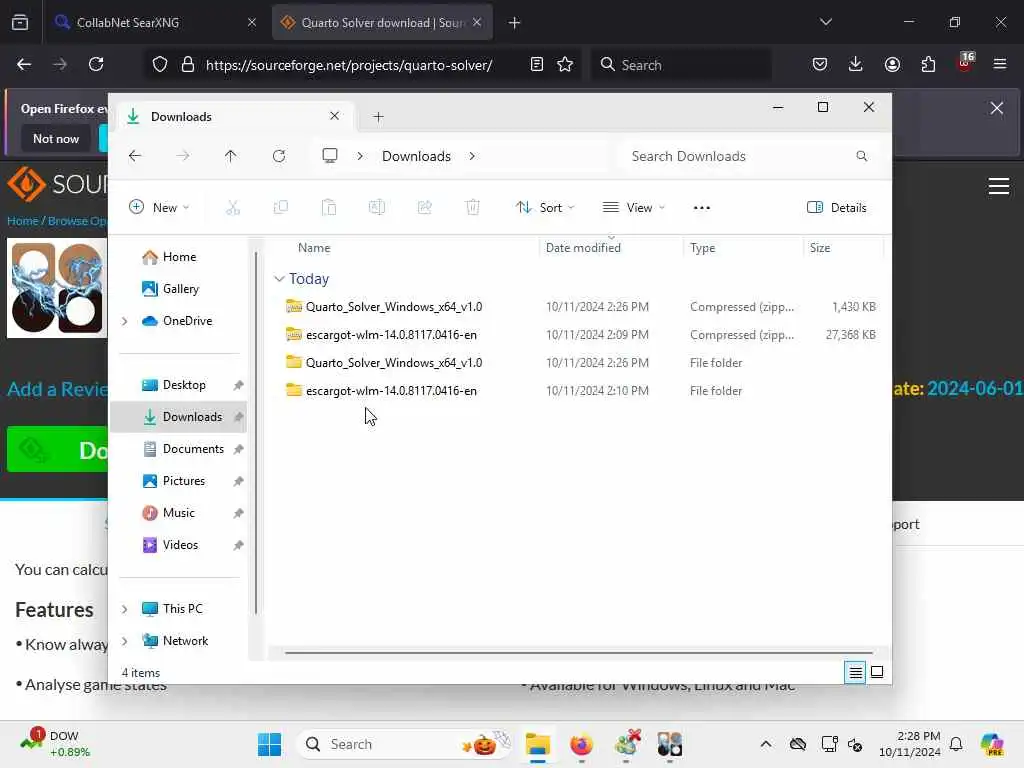Select the escargot-wlm File folder row
This screenshot has width=1024, height=768.
581,391
